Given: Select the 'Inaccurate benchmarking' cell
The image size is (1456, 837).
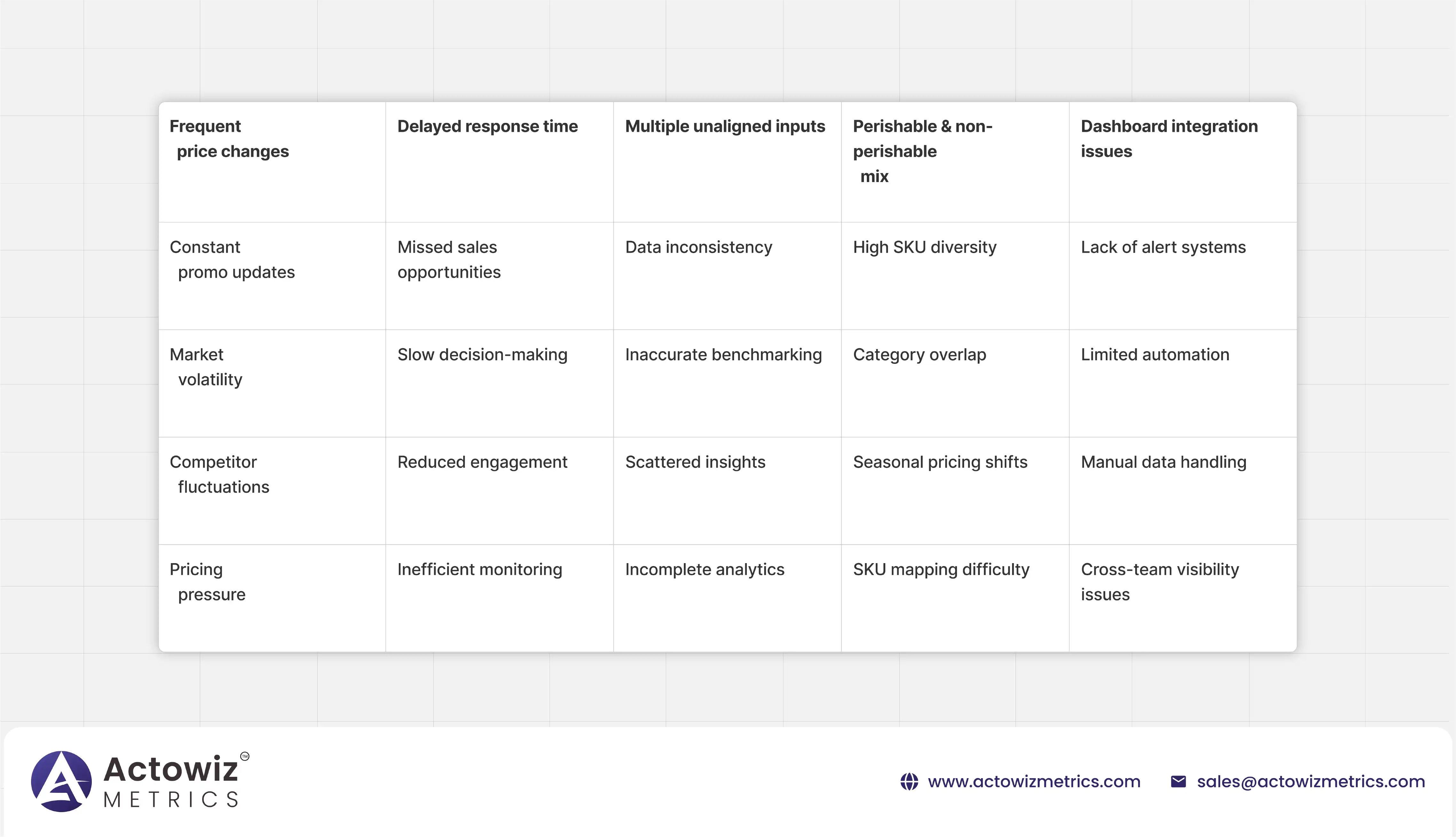Looking at the screenshot, I should [724, 355].
